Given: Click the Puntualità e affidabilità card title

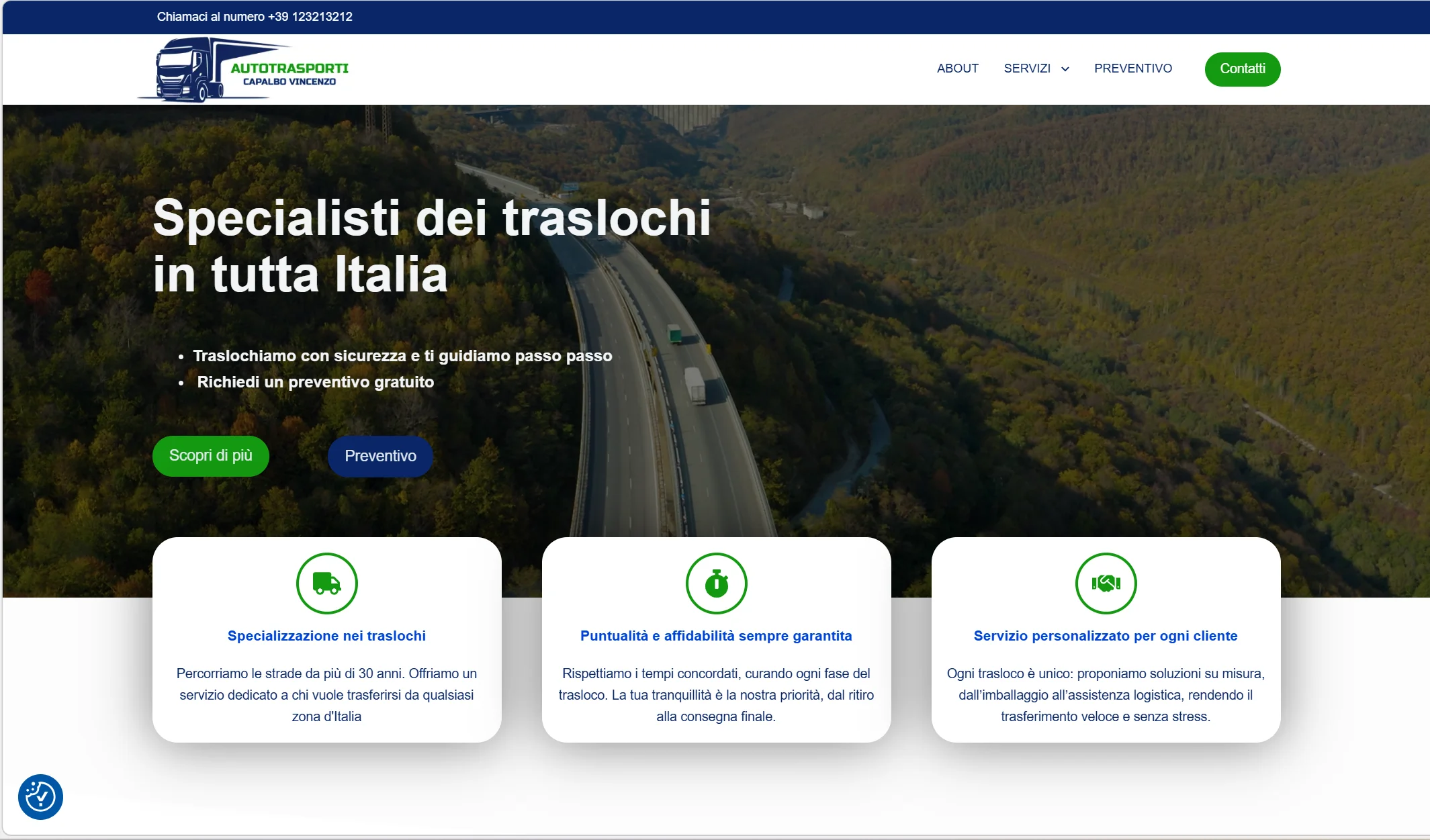Looking at the screenshot, I should (x=716, y=636).
